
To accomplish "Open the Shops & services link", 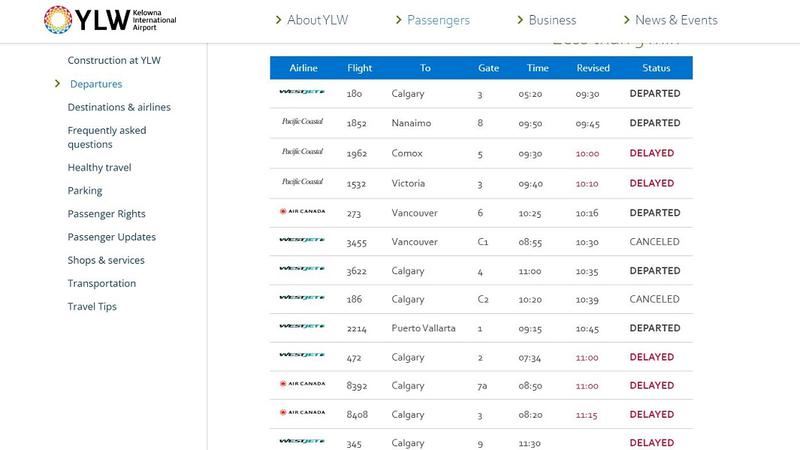I will tap(106, 260).
